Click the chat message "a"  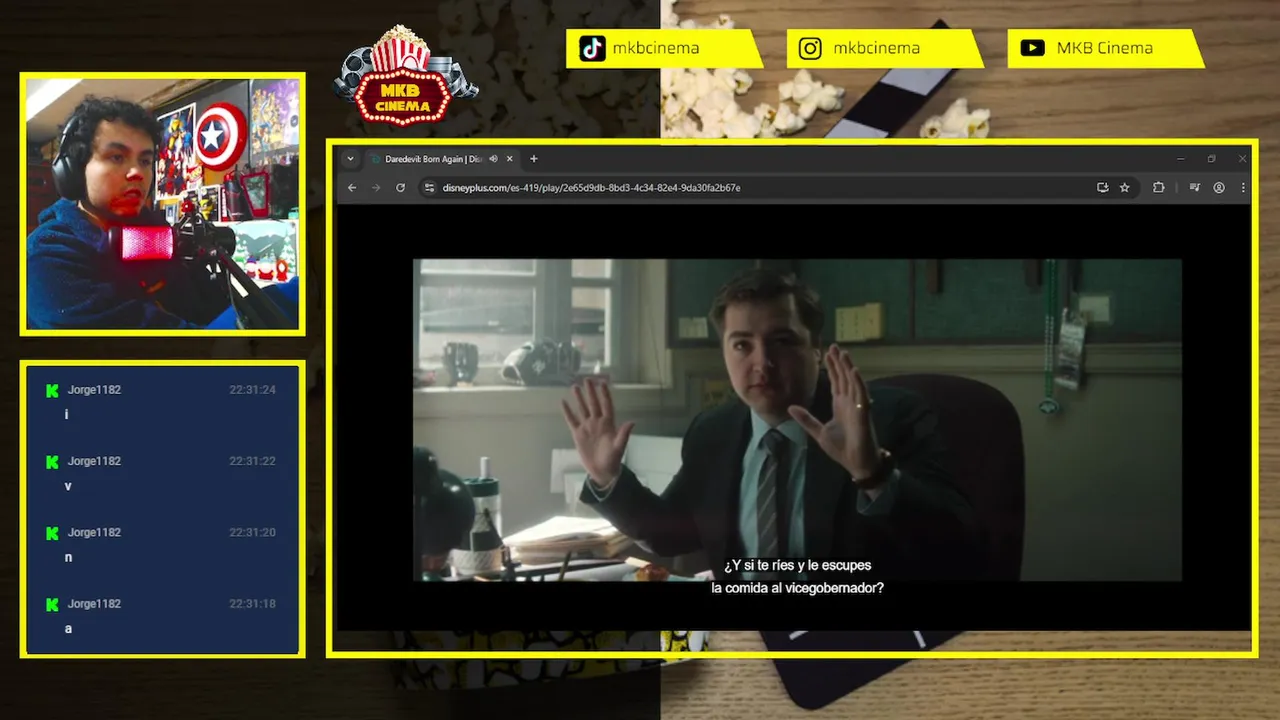pos(68,629)
